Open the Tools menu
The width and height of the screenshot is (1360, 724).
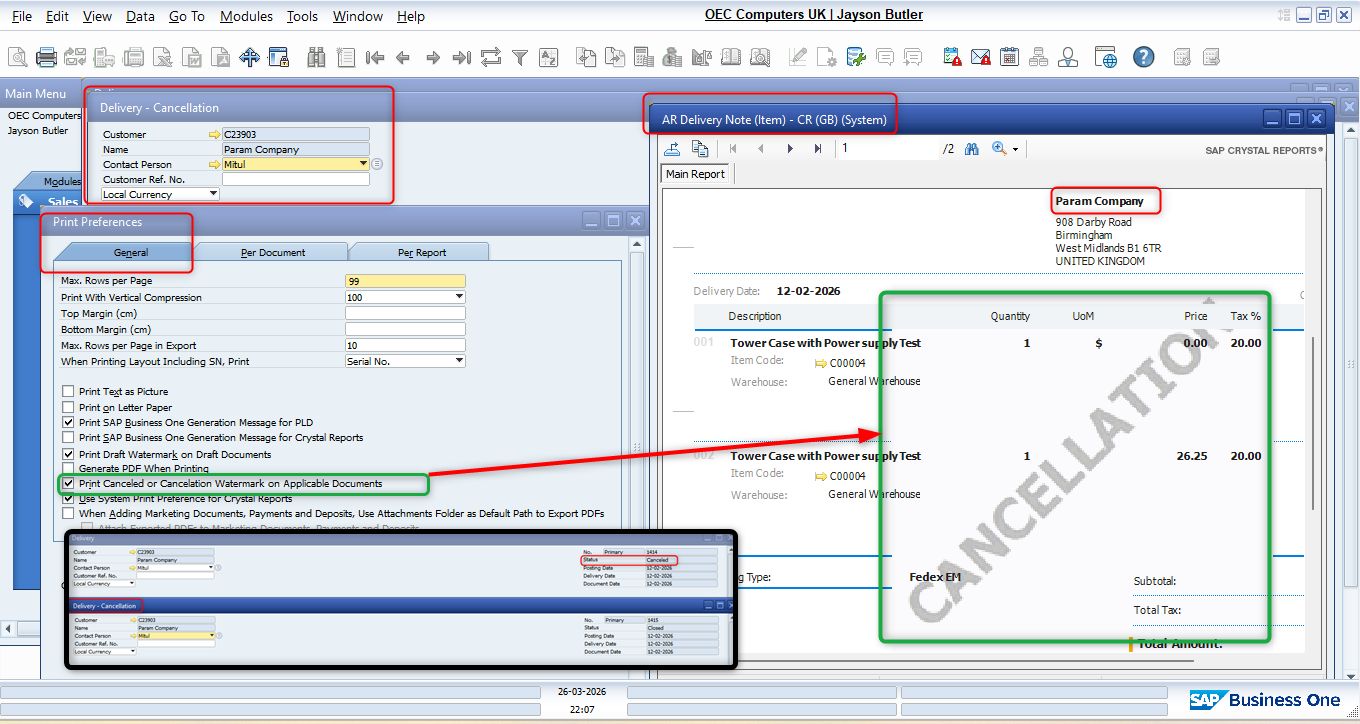click(302, 16)
